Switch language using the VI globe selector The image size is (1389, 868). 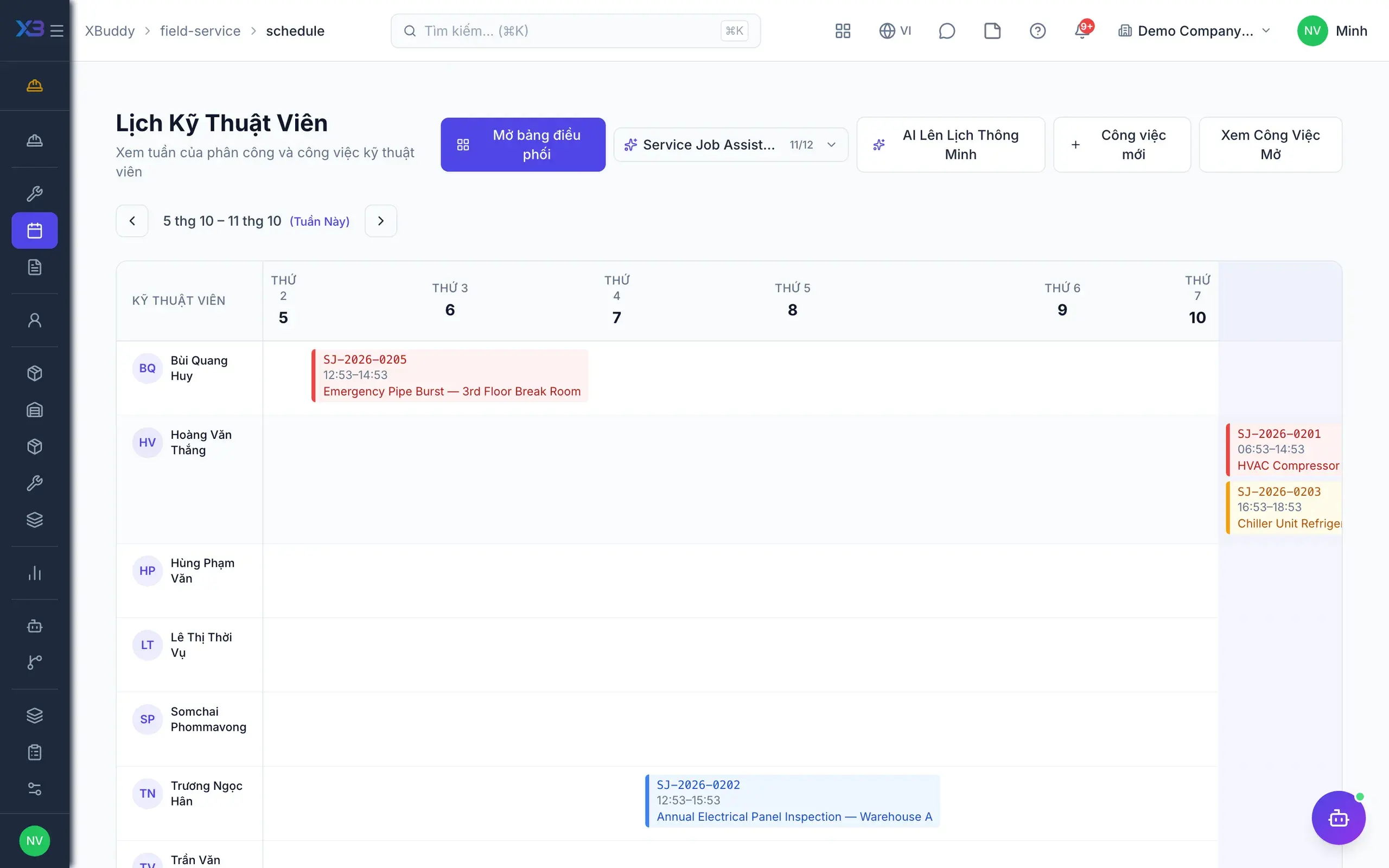(x=895, y=30)
